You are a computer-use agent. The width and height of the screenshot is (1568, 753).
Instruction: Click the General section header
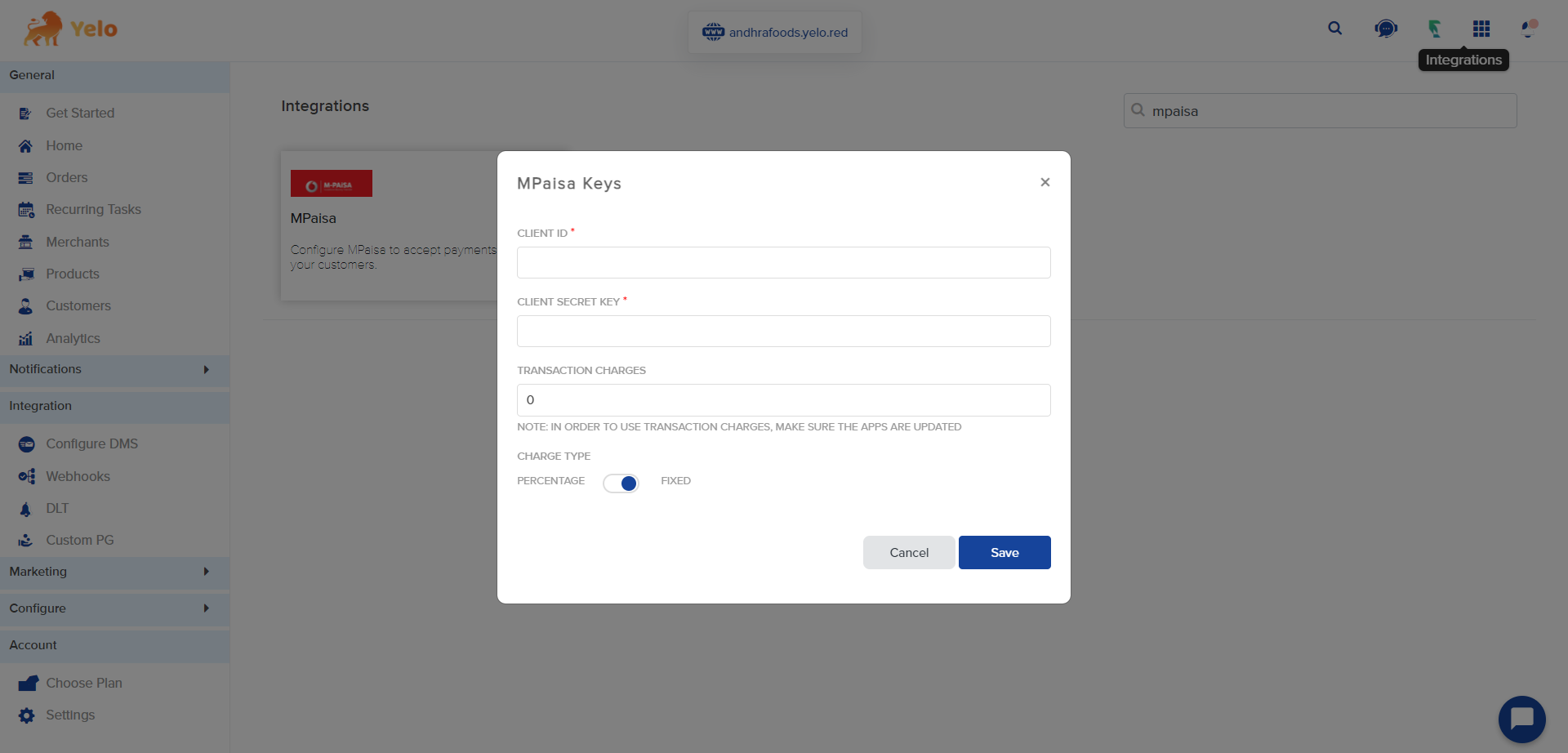point(114,76)
